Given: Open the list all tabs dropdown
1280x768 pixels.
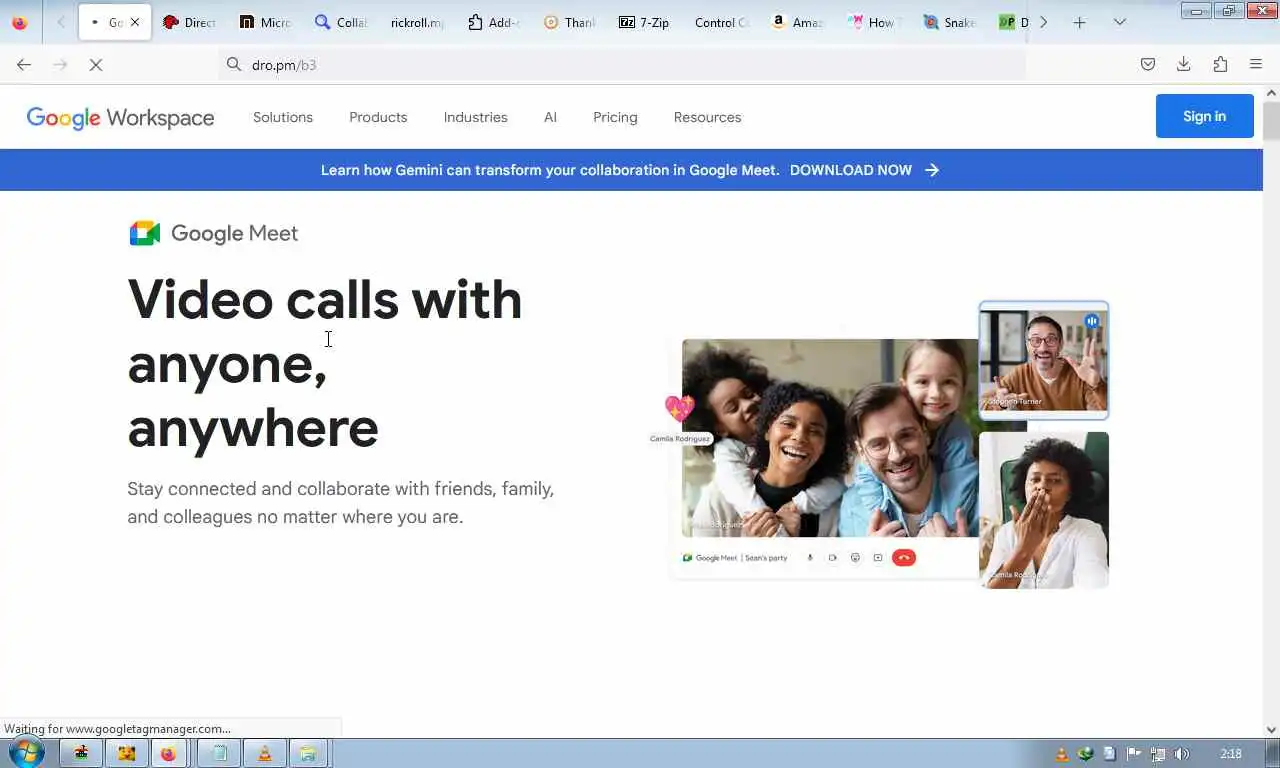Looking at the screenshot, I should (x=1120, y=22).
